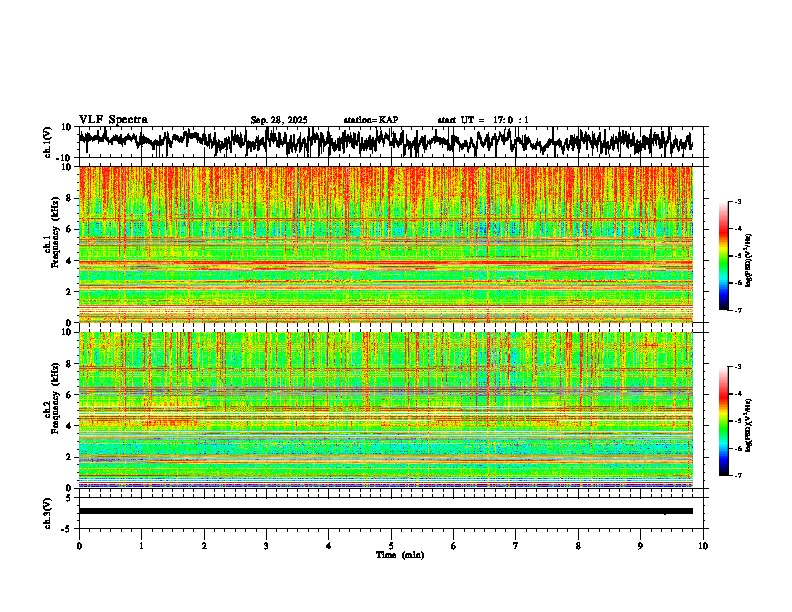The image size is (792, 612).
Task: Click the "5" tick on ch.3 voltage axis
Action: tap(70, 498)
